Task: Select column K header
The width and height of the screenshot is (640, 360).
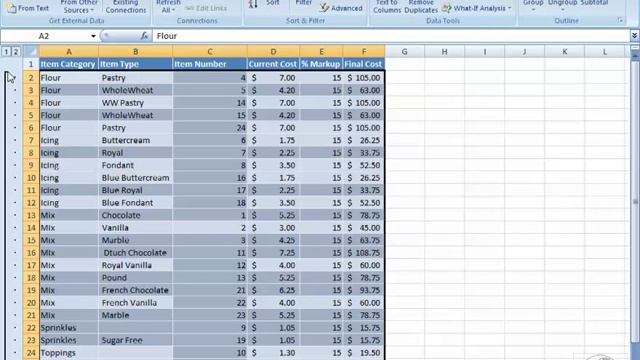Action: pos(564,51)
